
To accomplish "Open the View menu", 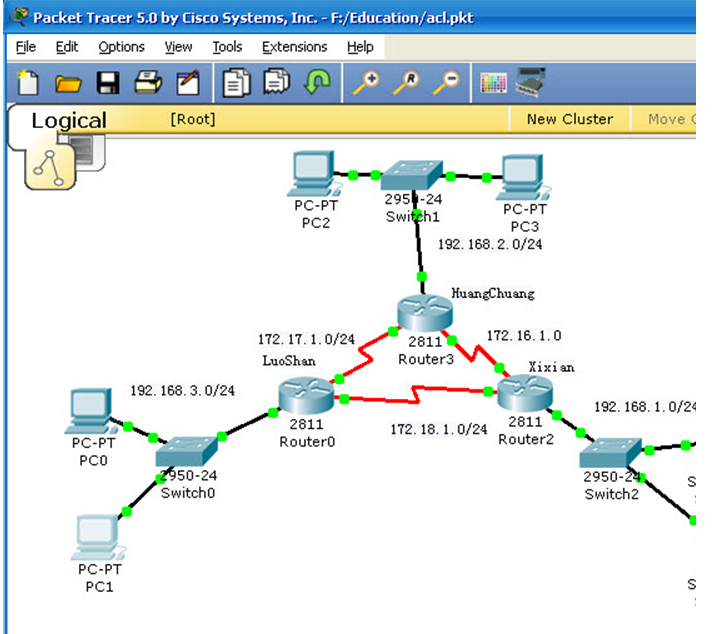I will pos(178,47).
